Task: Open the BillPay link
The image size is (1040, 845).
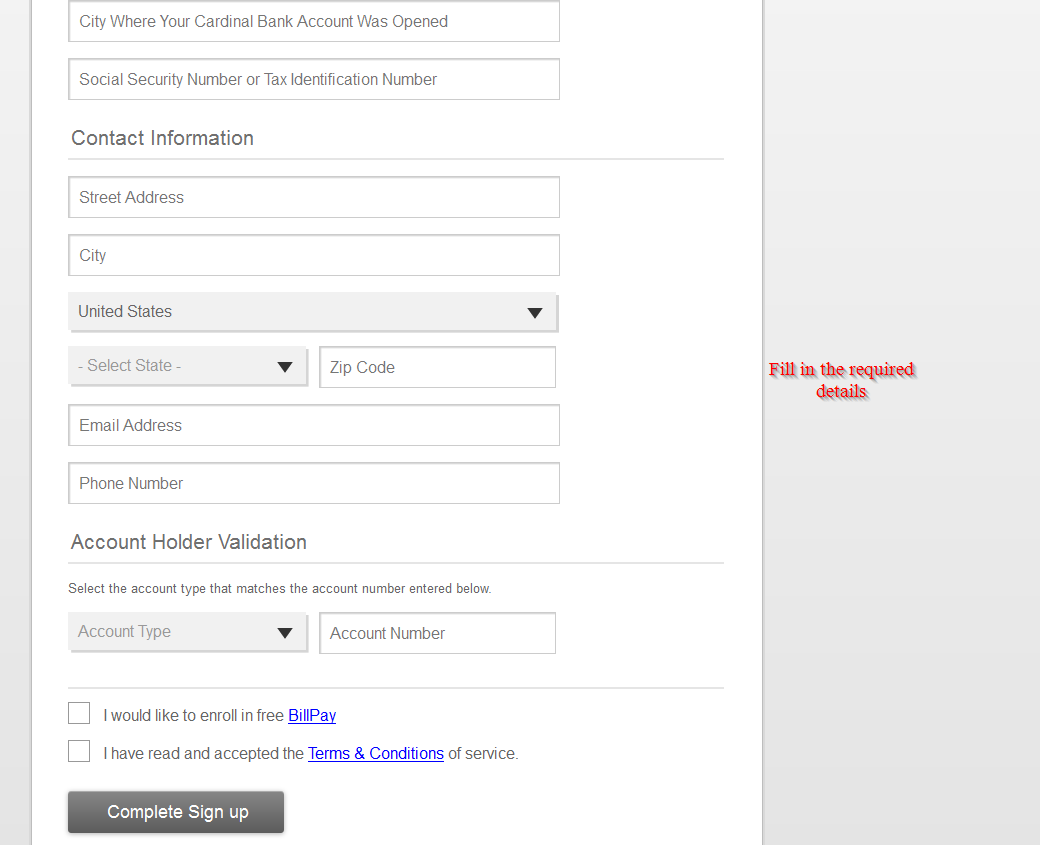Action: (312, 716)
